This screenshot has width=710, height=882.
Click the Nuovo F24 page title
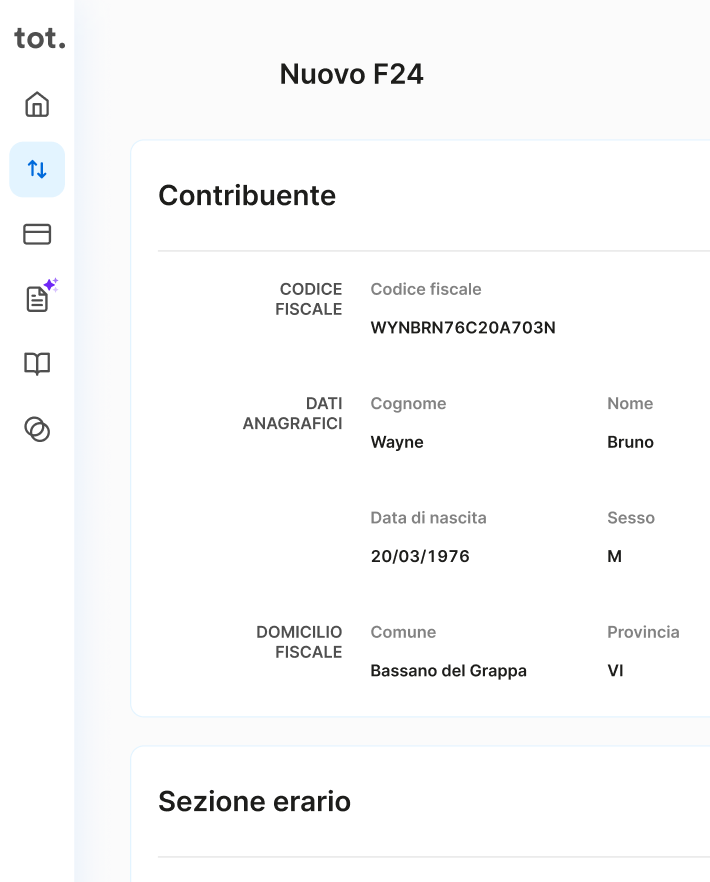pos(351,74)
